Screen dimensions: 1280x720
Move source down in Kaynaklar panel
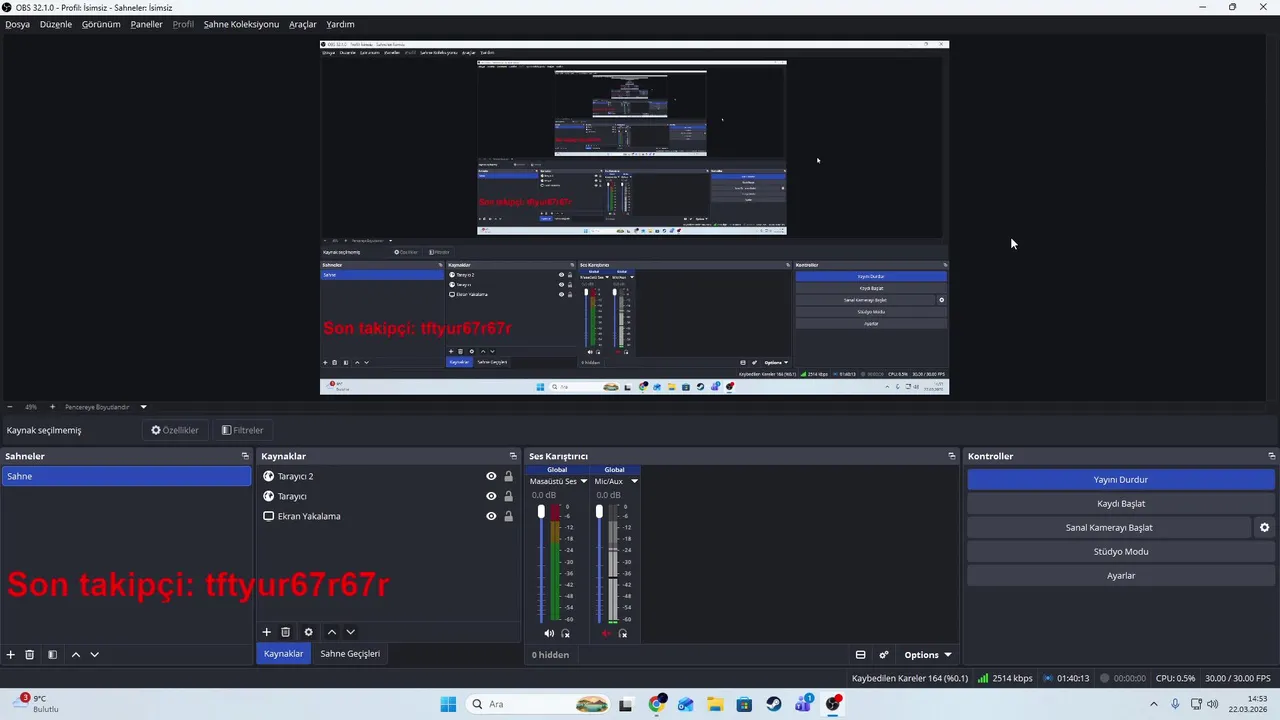pyautogui.click(x=350, y=632)
